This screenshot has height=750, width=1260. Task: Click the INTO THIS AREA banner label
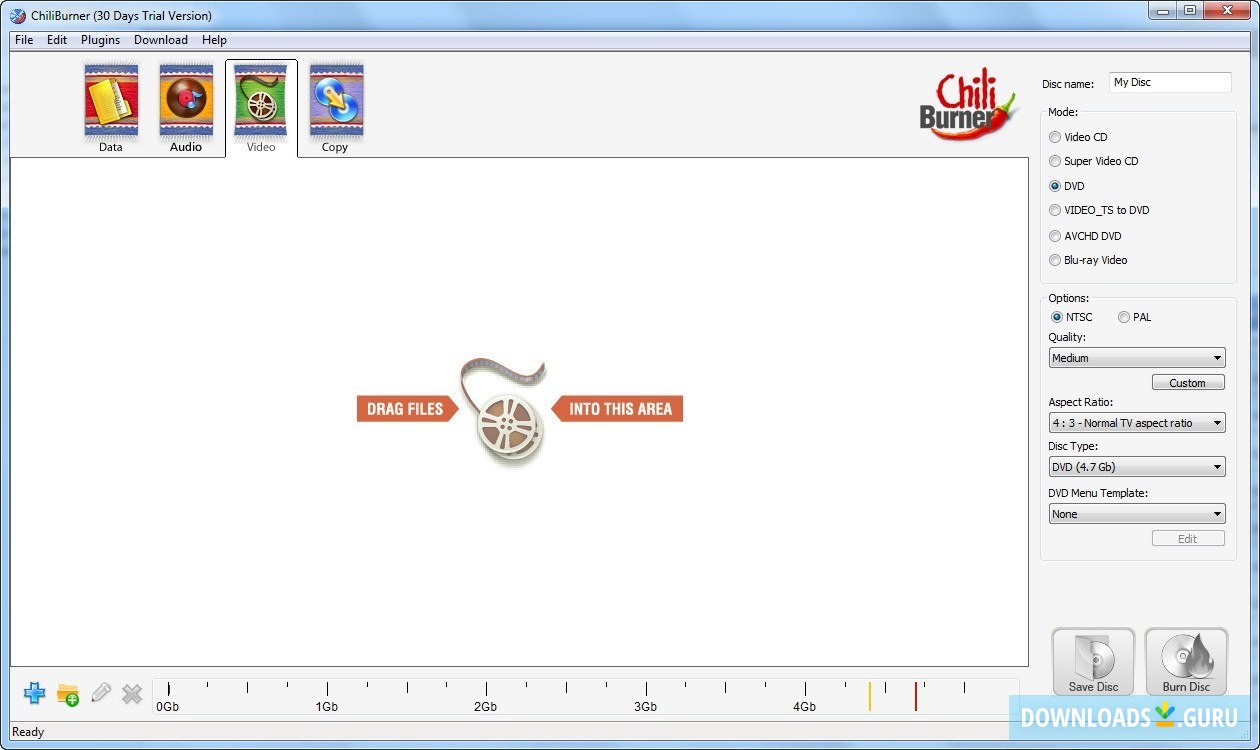pyautogui.click(x=619, y=409)
